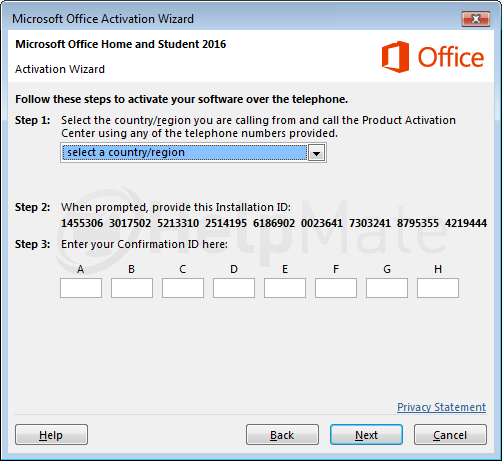This screenshot has width=502, height=461.
Task: Click the Office logo icon
Action: [395, 57]
